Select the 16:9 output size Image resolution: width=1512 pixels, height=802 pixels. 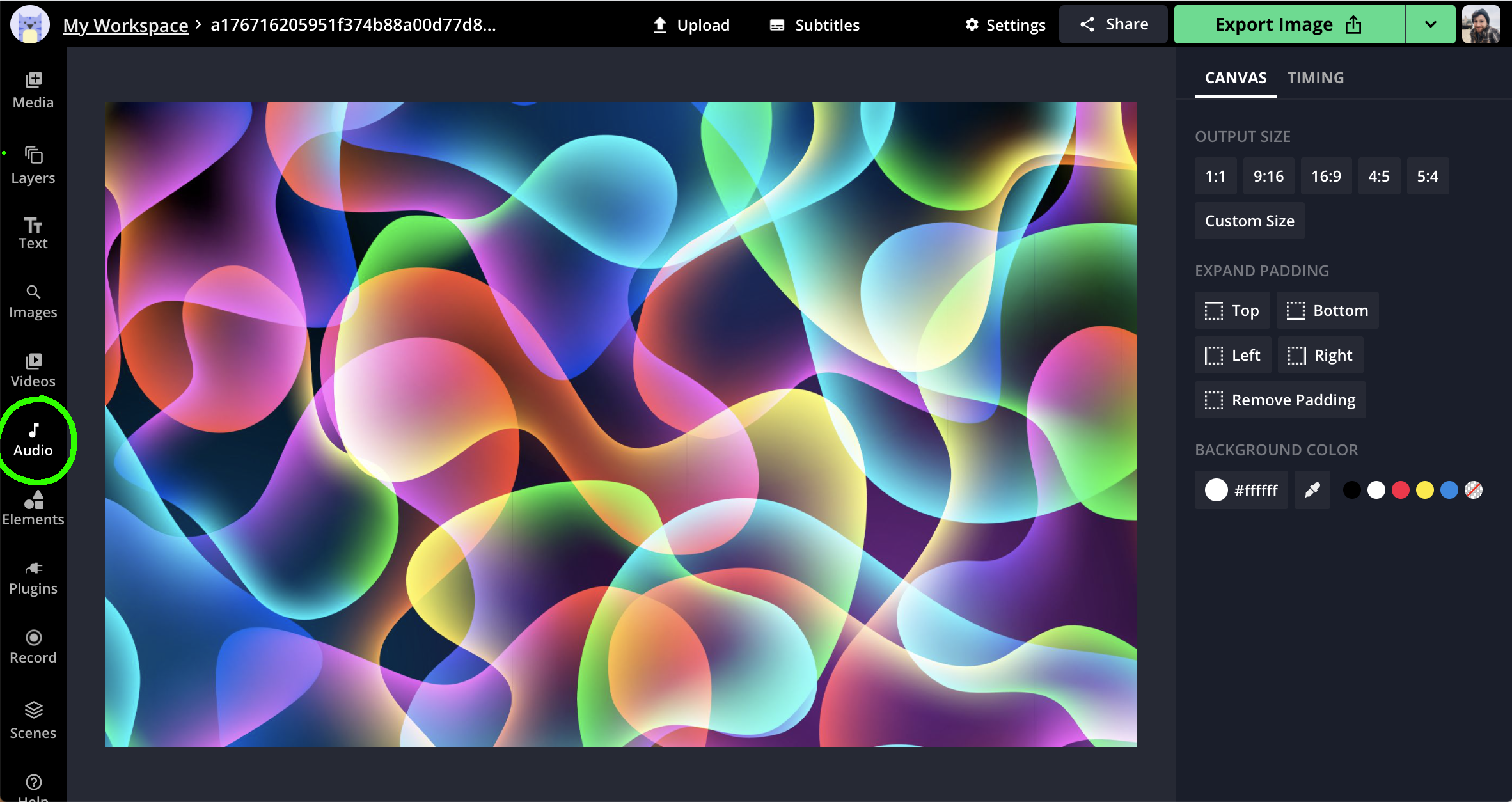[x=1326, y=176]
